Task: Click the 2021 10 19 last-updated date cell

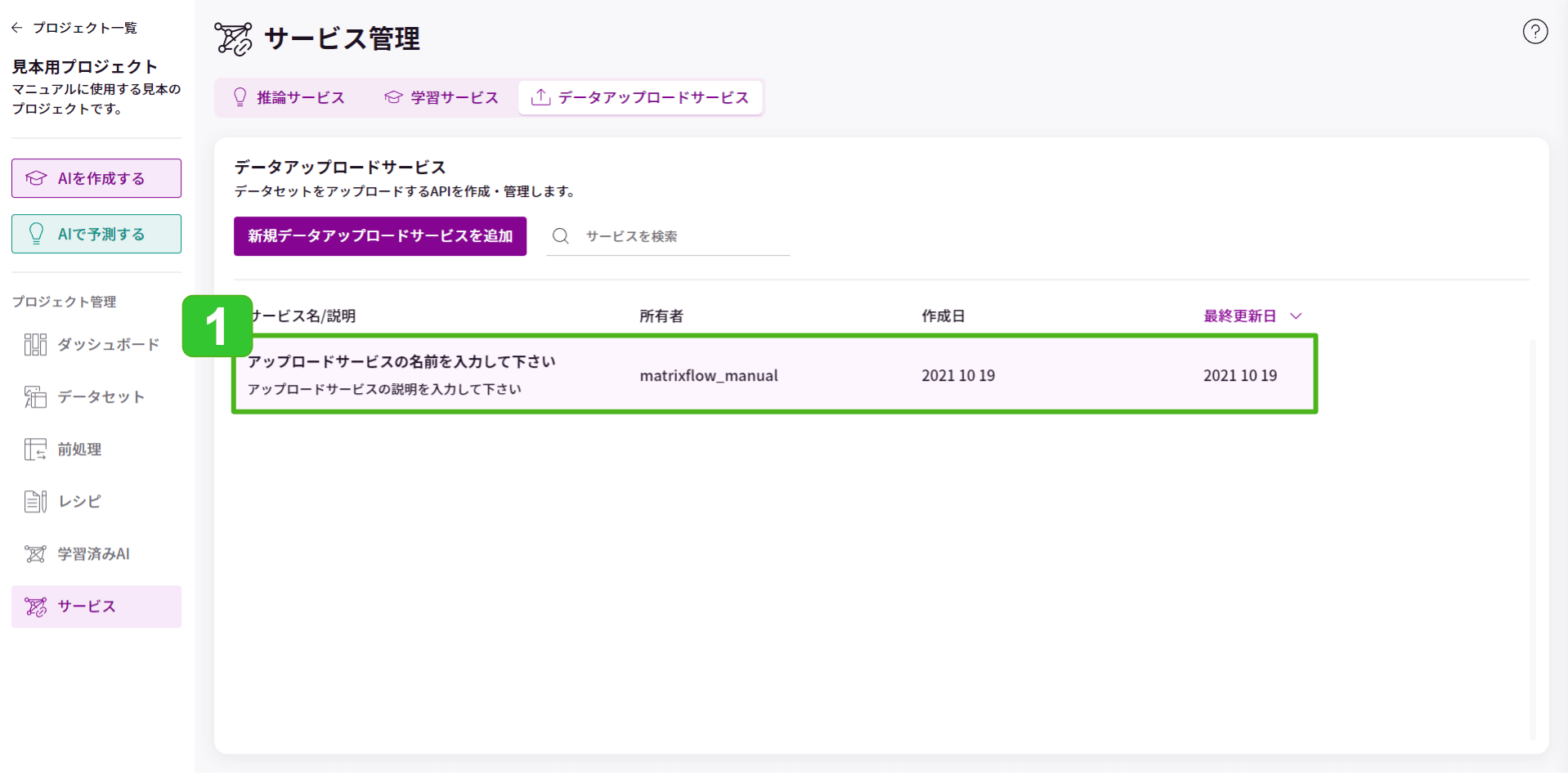Action: [1240, 376]
